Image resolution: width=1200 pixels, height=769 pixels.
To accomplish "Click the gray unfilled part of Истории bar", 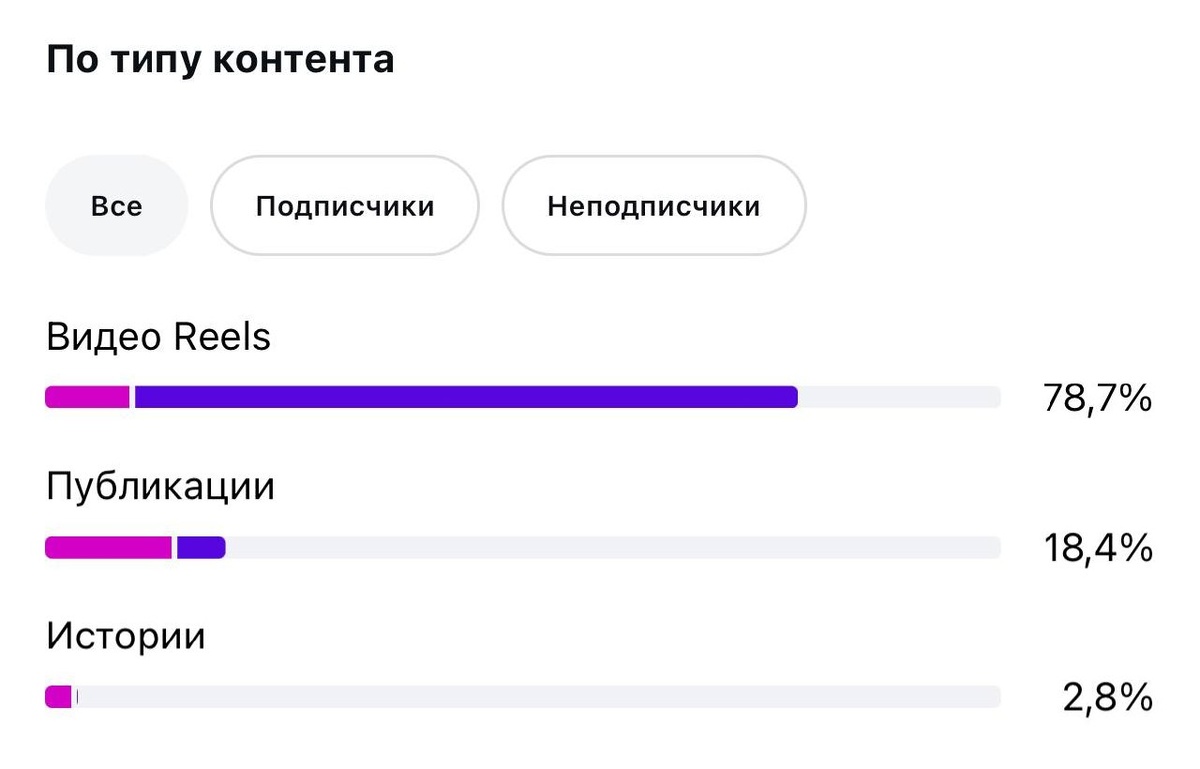I will (x=540, y=696).
